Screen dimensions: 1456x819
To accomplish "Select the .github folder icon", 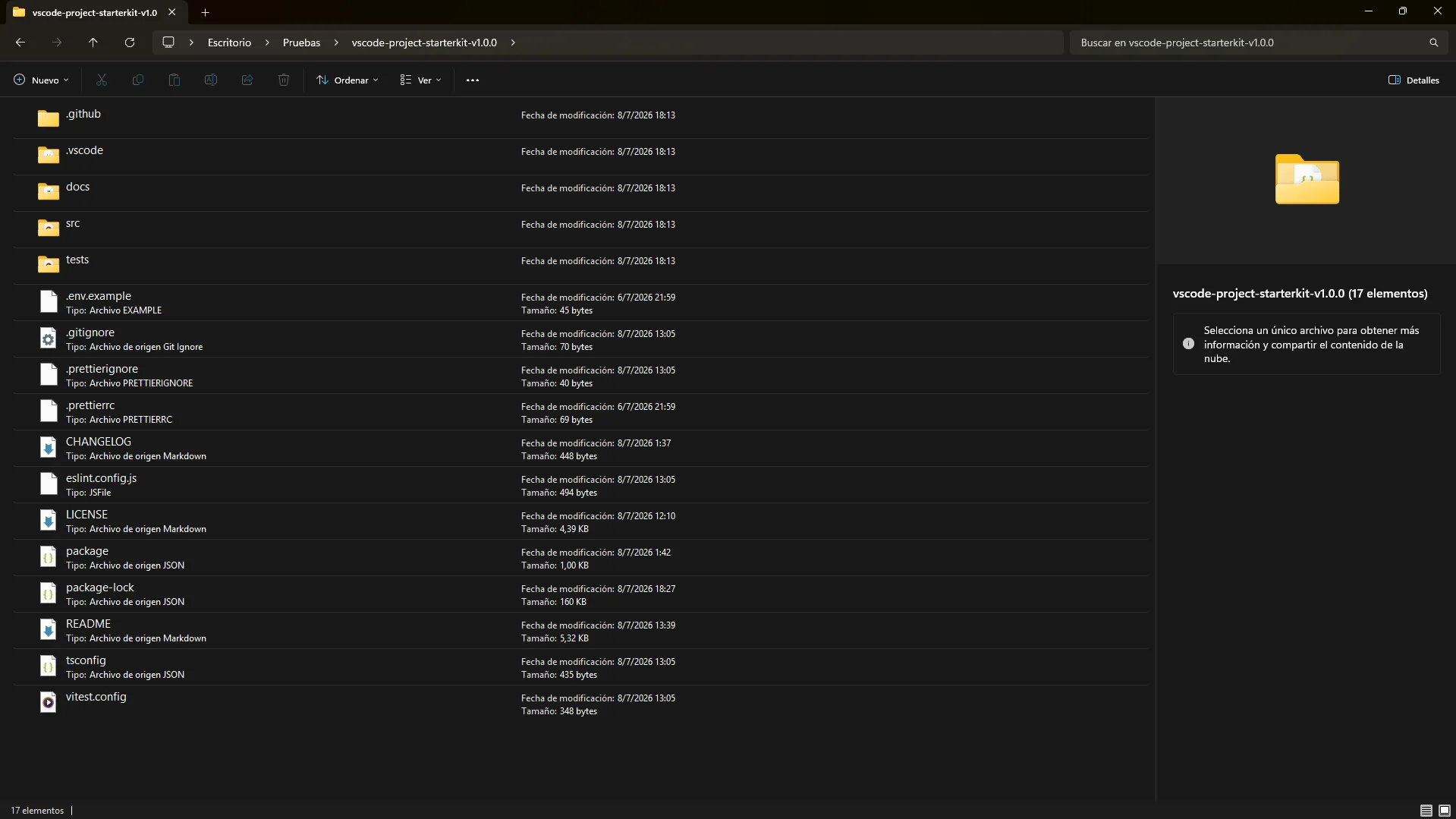I will coord(49,118).
